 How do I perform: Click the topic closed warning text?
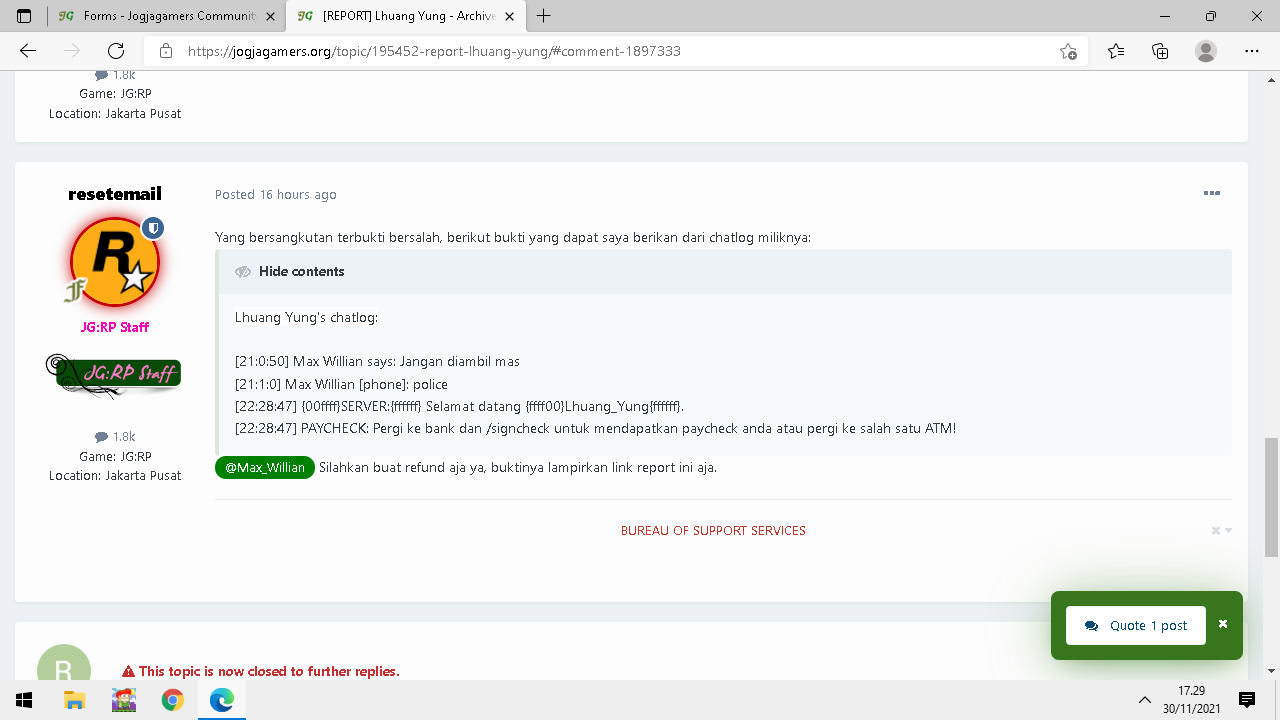click(261, 672)
